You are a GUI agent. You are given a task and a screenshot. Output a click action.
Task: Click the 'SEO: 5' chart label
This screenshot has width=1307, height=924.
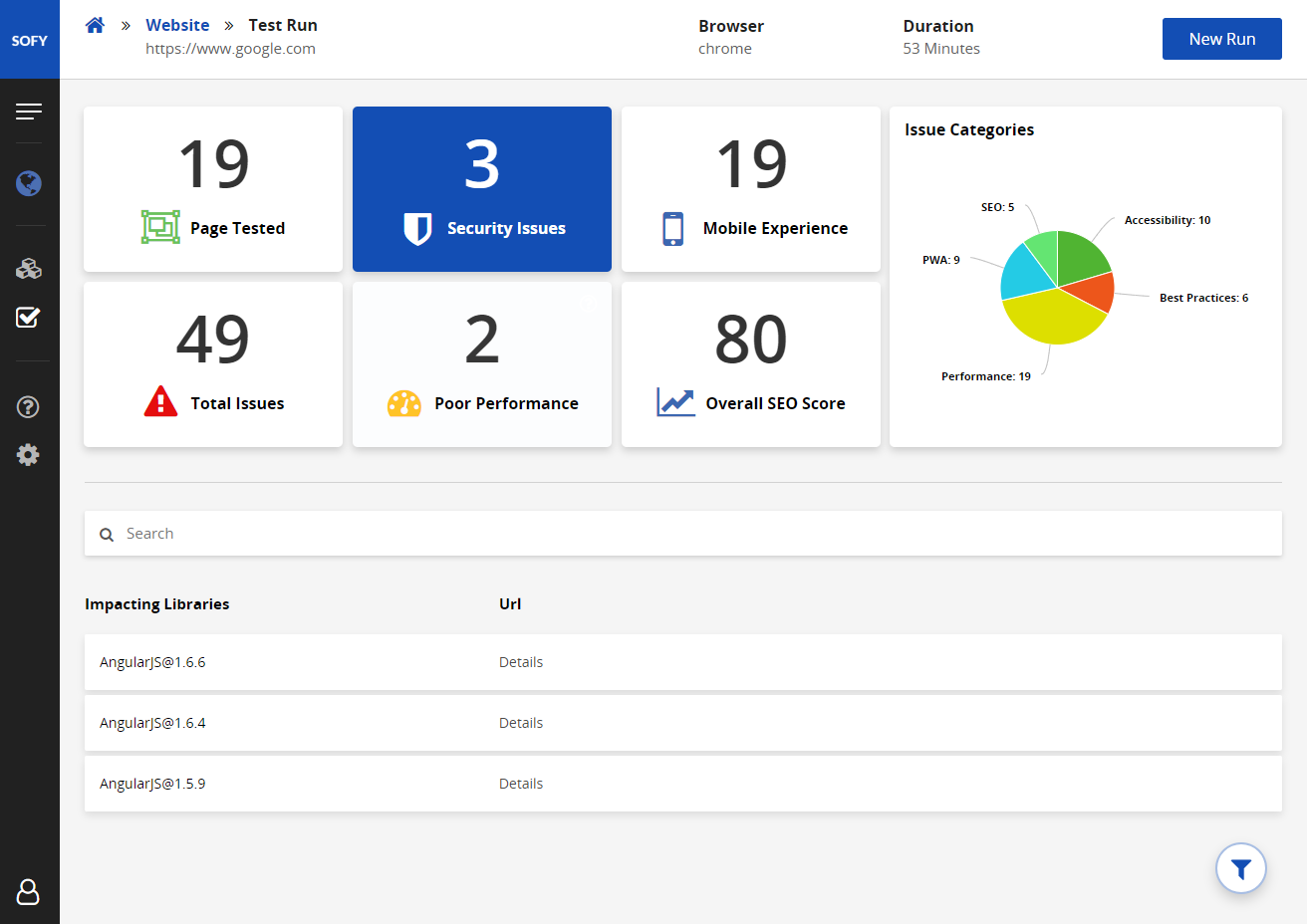coord(997,207)
